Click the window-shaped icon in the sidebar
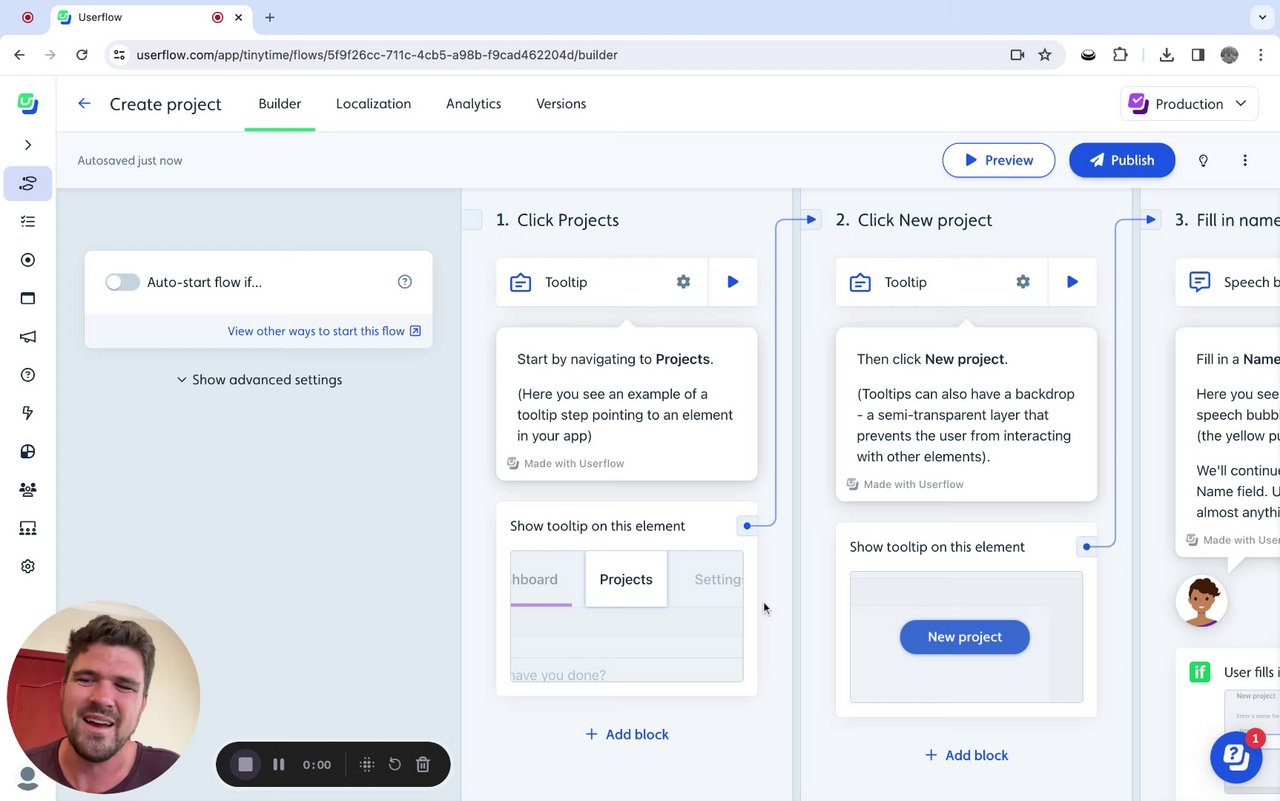This screenshot has height=801, width=1280. (28, 298)
